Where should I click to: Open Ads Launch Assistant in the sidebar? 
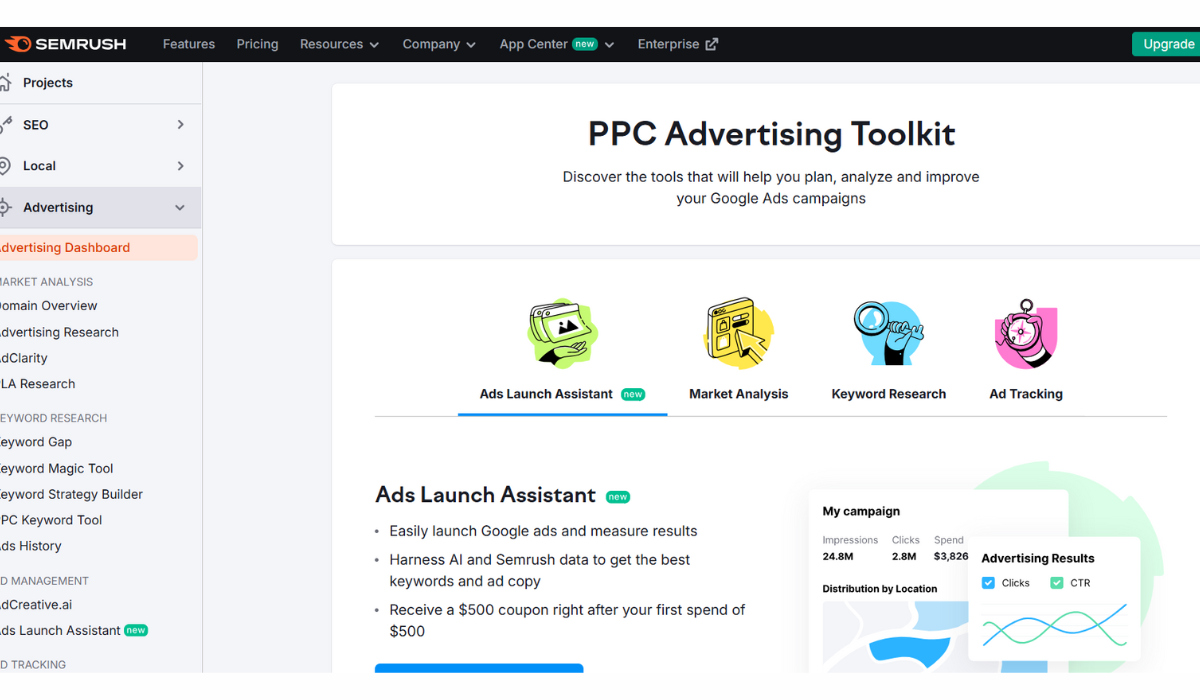(60, 630)
